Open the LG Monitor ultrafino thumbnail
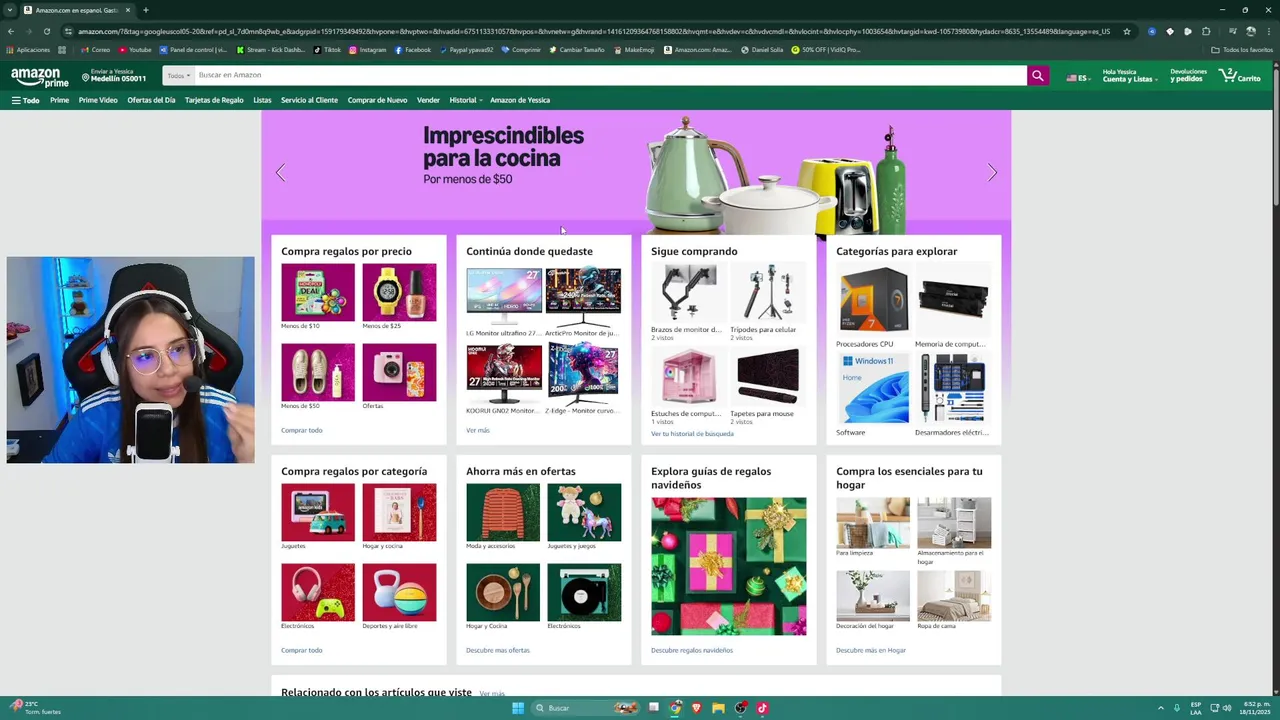 pos(503,296)
